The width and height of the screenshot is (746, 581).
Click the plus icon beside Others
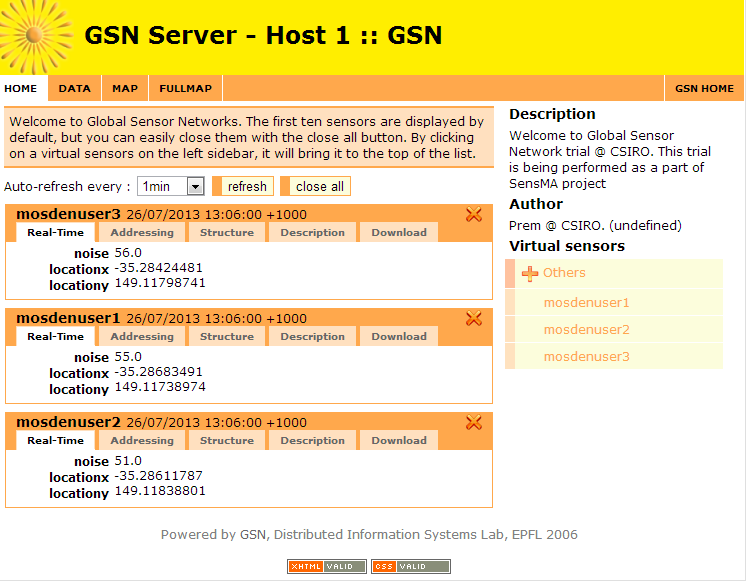(x=530, y=273)
